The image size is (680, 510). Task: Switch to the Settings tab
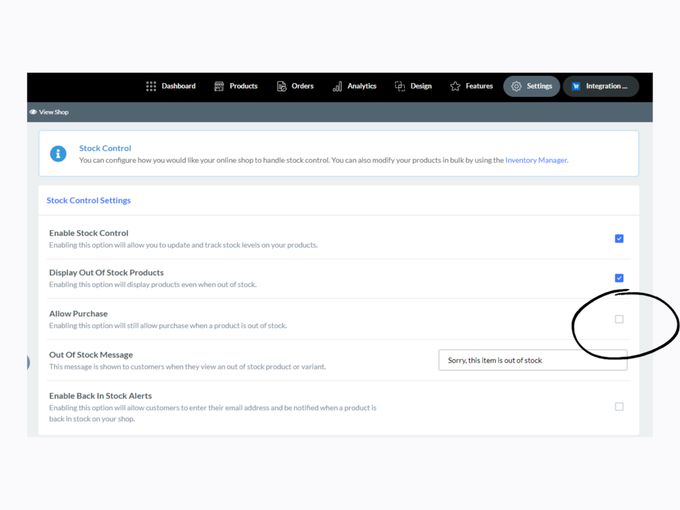tap(531, 86)
